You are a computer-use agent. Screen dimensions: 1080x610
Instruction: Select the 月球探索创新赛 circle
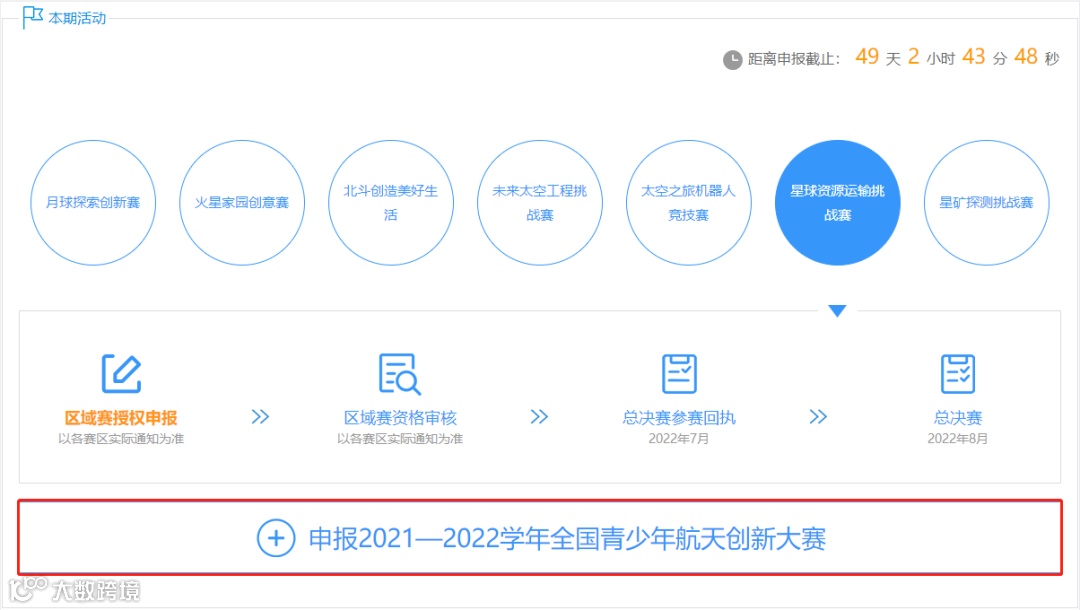(x=93, y=202)
